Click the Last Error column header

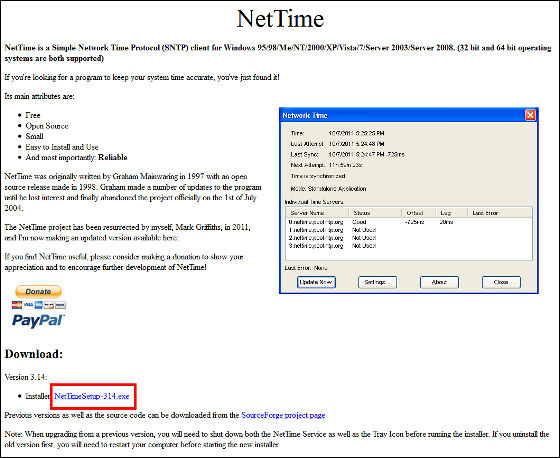(x=499, y=213)
